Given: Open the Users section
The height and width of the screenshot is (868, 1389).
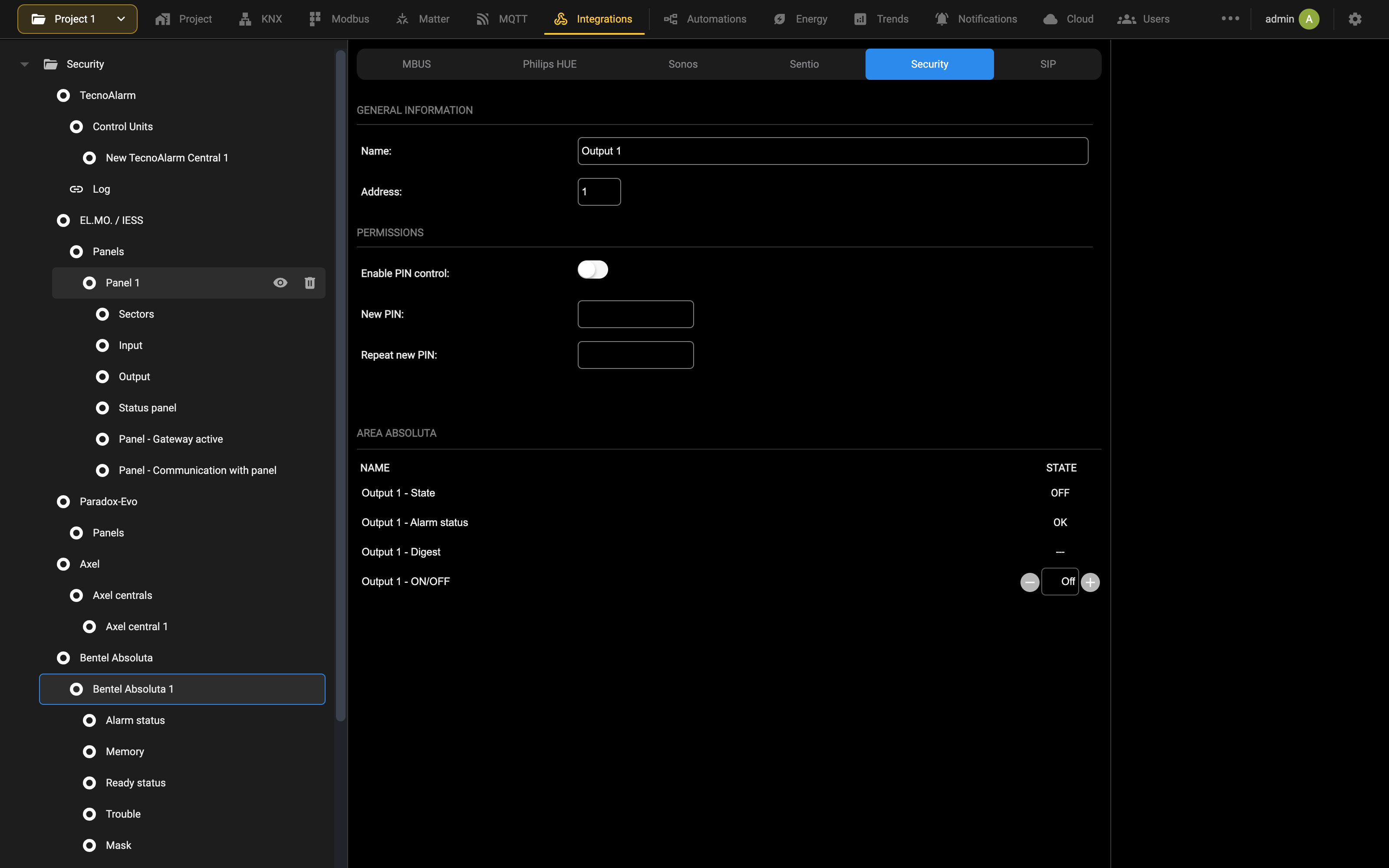Looking at the screenshot, I should tap(1143, 19).
